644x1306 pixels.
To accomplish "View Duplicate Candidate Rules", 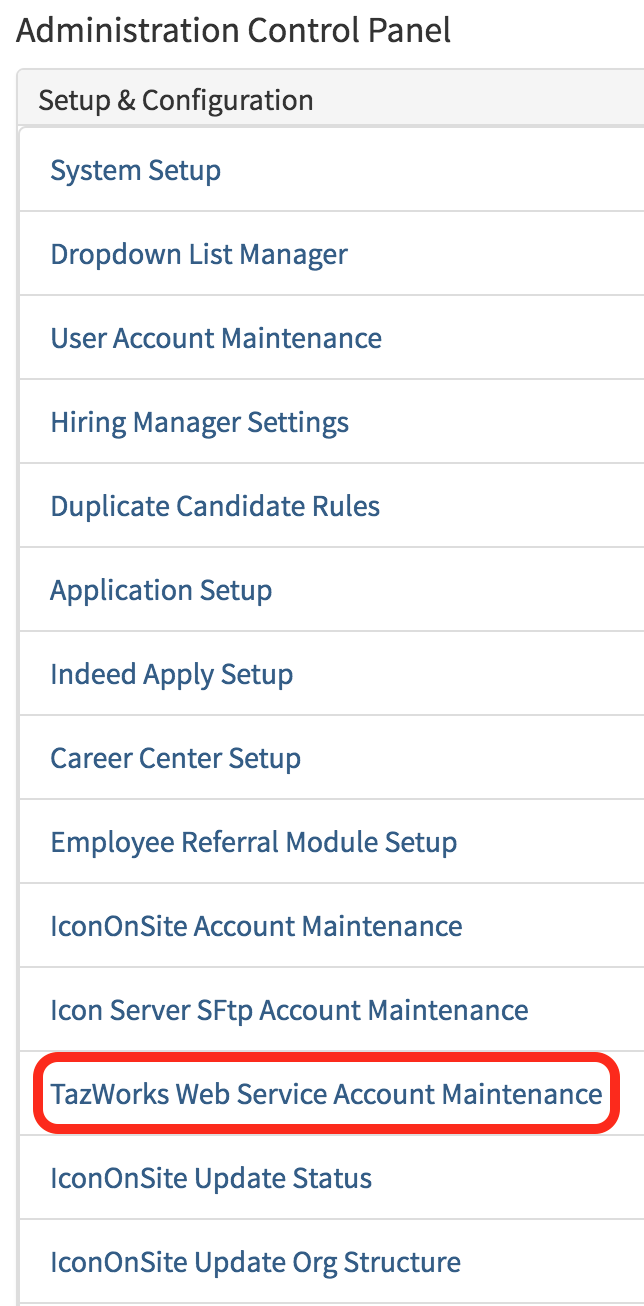I will (215, 505).
